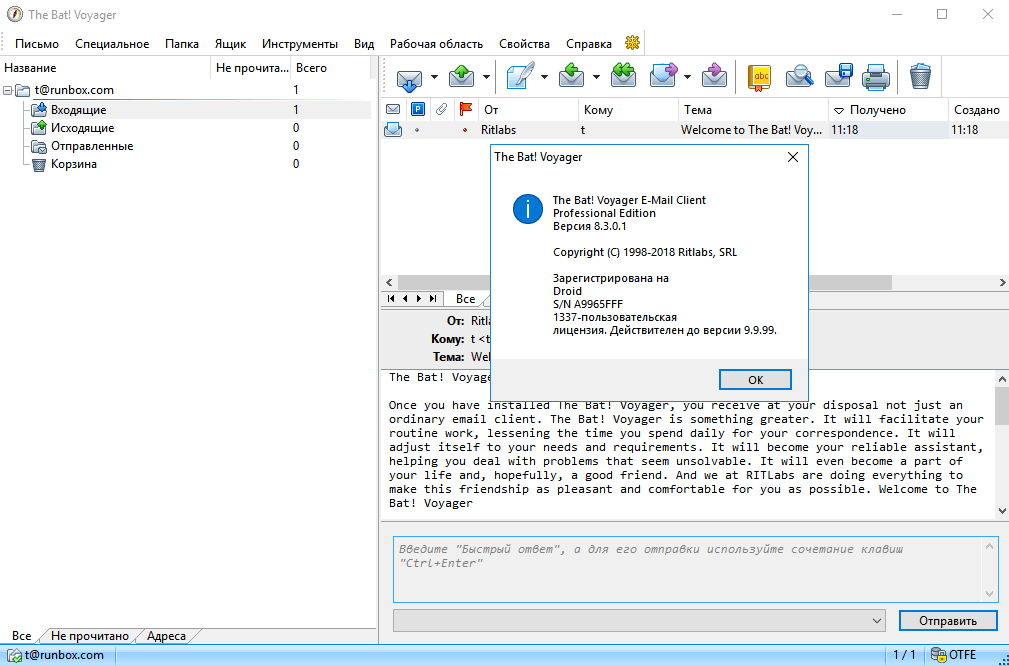The width and height of the screenshot is (1009, 666).
Task: Go to last message with navigation arrow
Action: coord(434,299)
